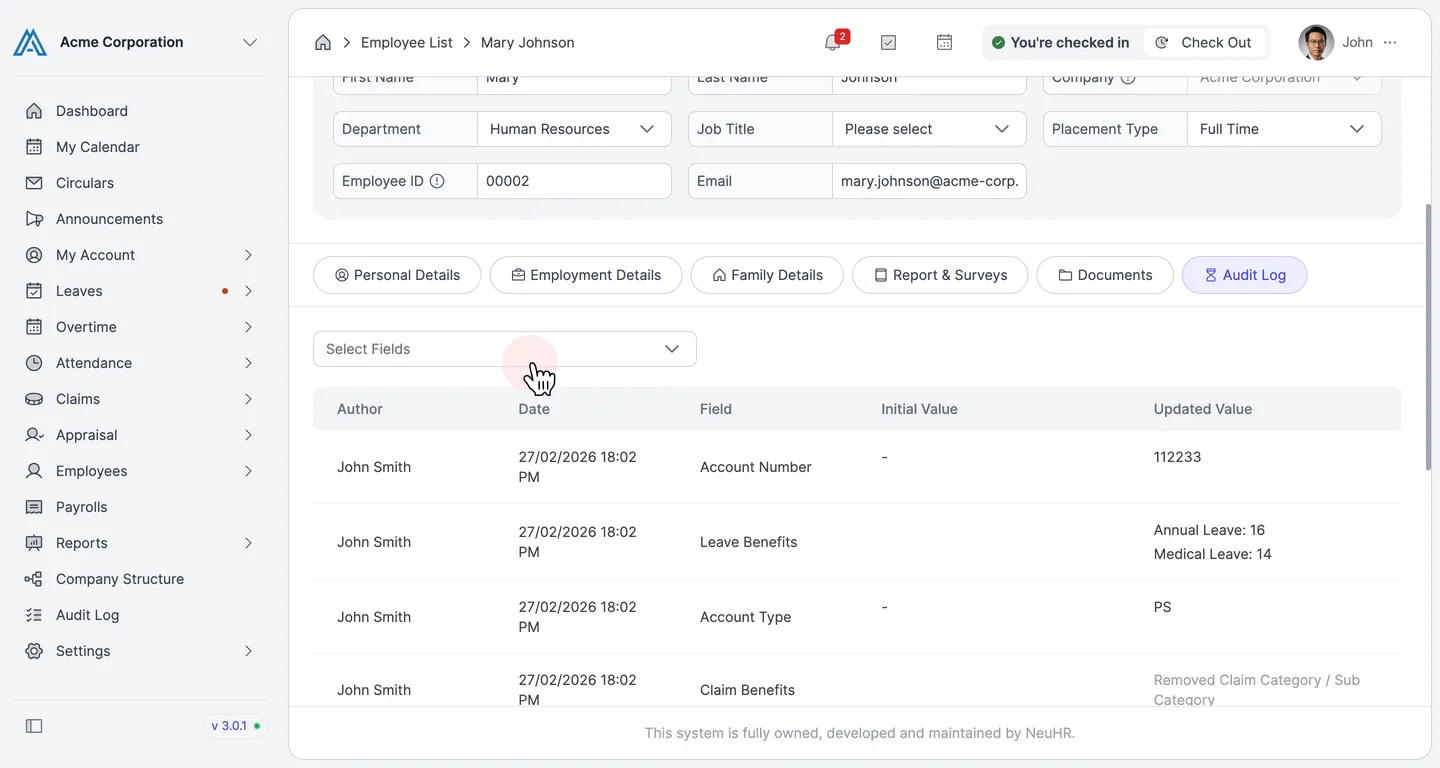Screen dimensions: 1440x768
Task: Open notifications bell with badge
Action: [834, 42]
